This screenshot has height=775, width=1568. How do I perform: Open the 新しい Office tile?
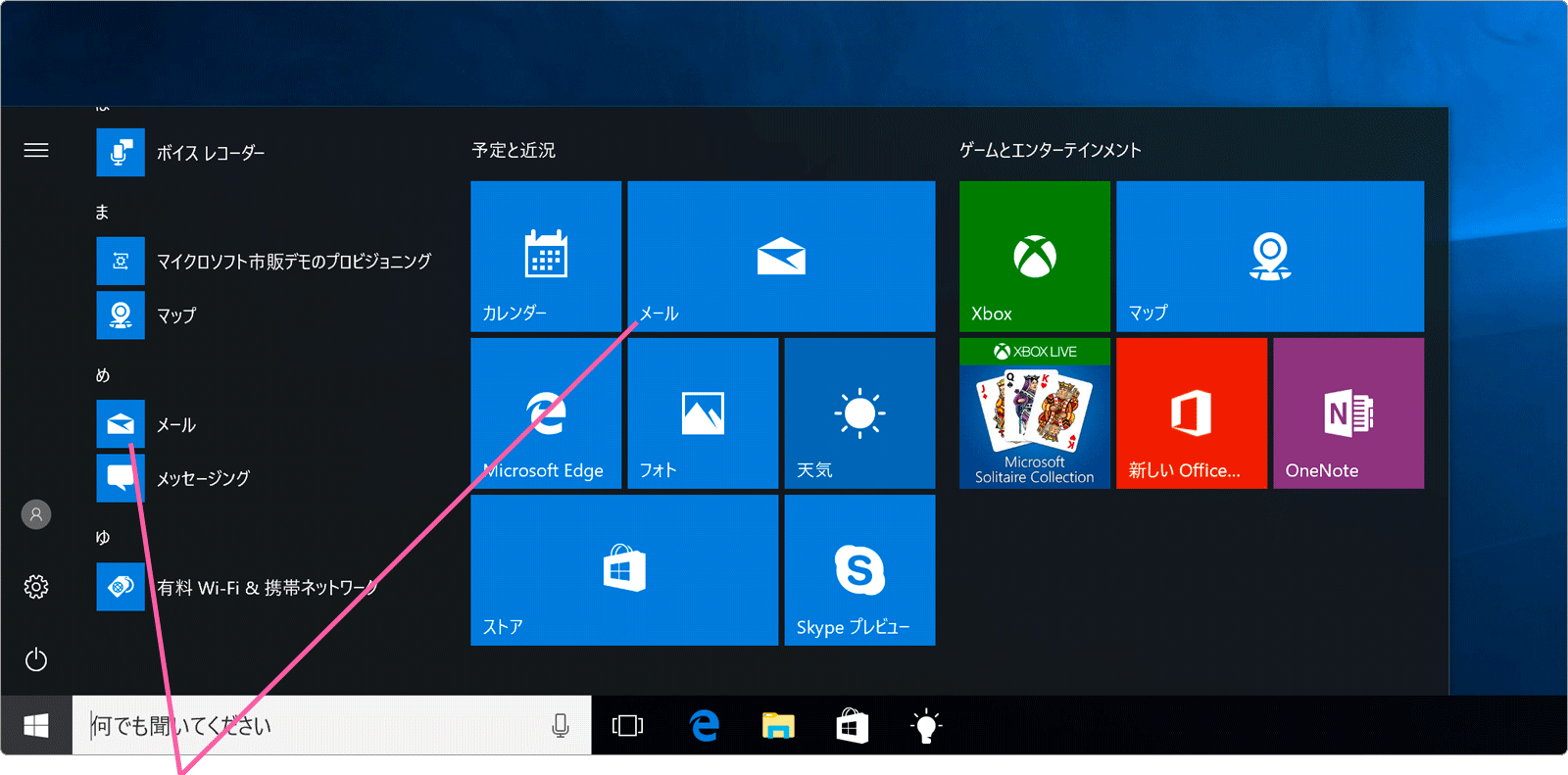[1192, 412]
